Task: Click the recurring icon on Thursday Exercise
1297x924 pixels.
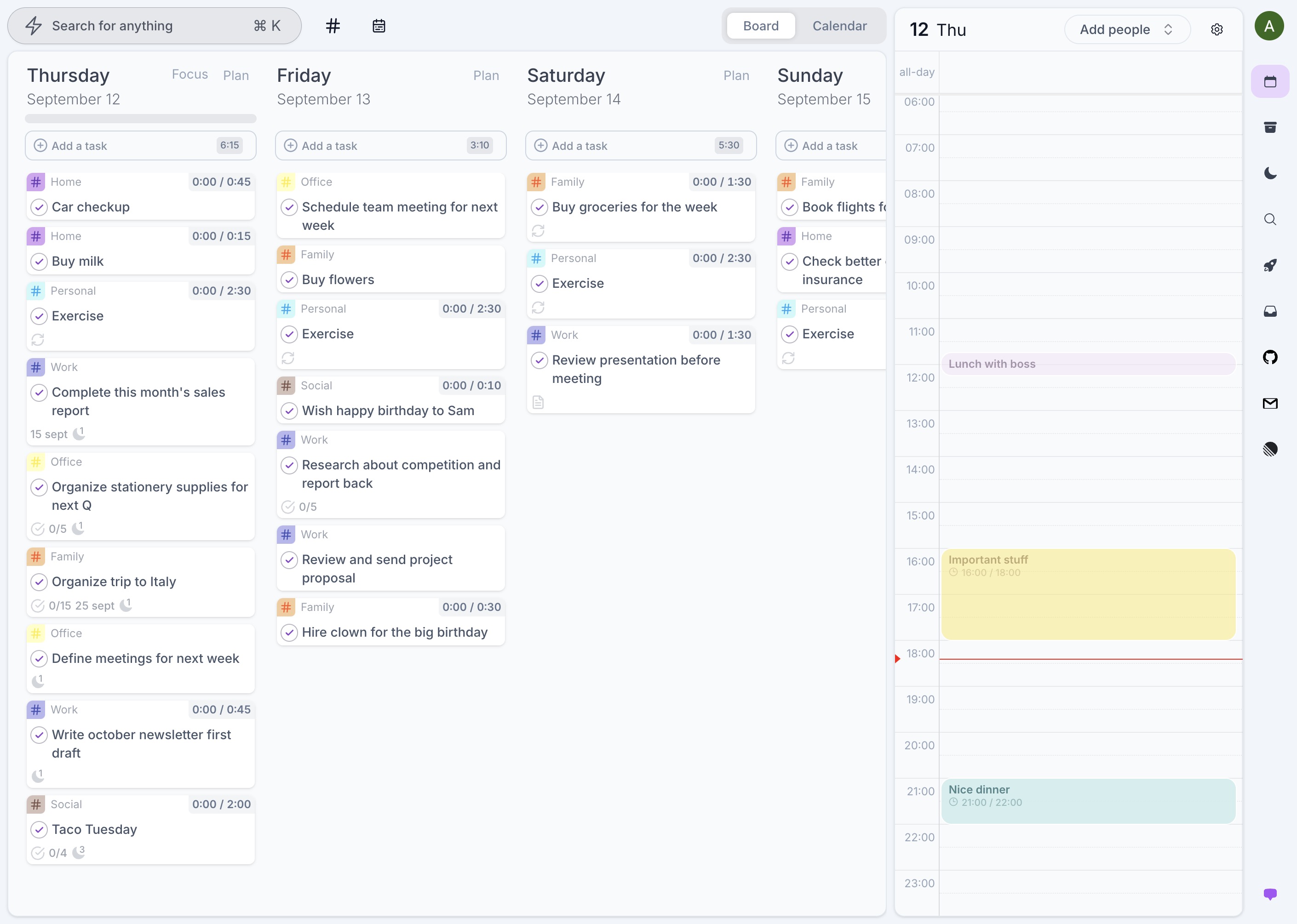Action: click(x=38, y=340)
